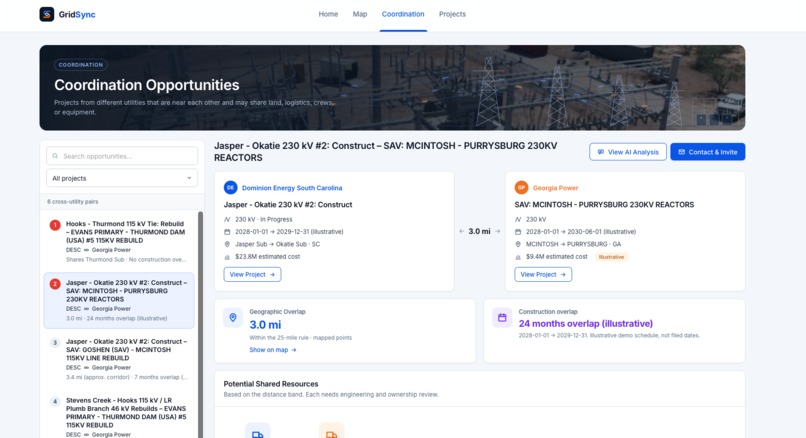Viewport: 806px width, 438px height.
Task: Click the red rank 1 badge
Action: point(55,225)
